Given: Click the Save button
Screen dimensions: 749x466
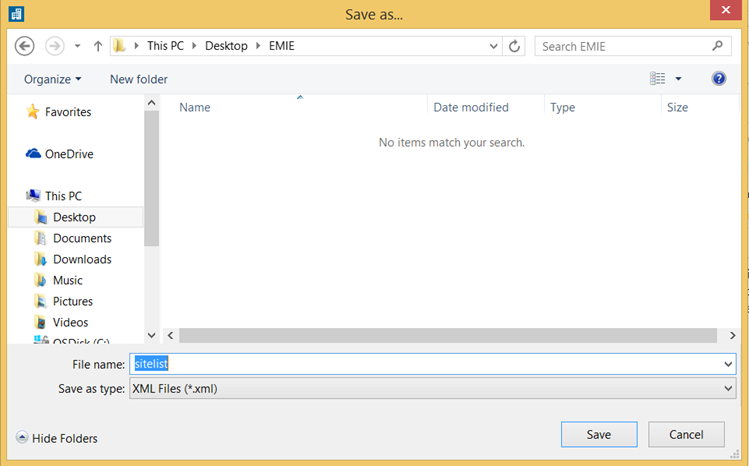Looking at the screenshot, I should tap(599, 434).
